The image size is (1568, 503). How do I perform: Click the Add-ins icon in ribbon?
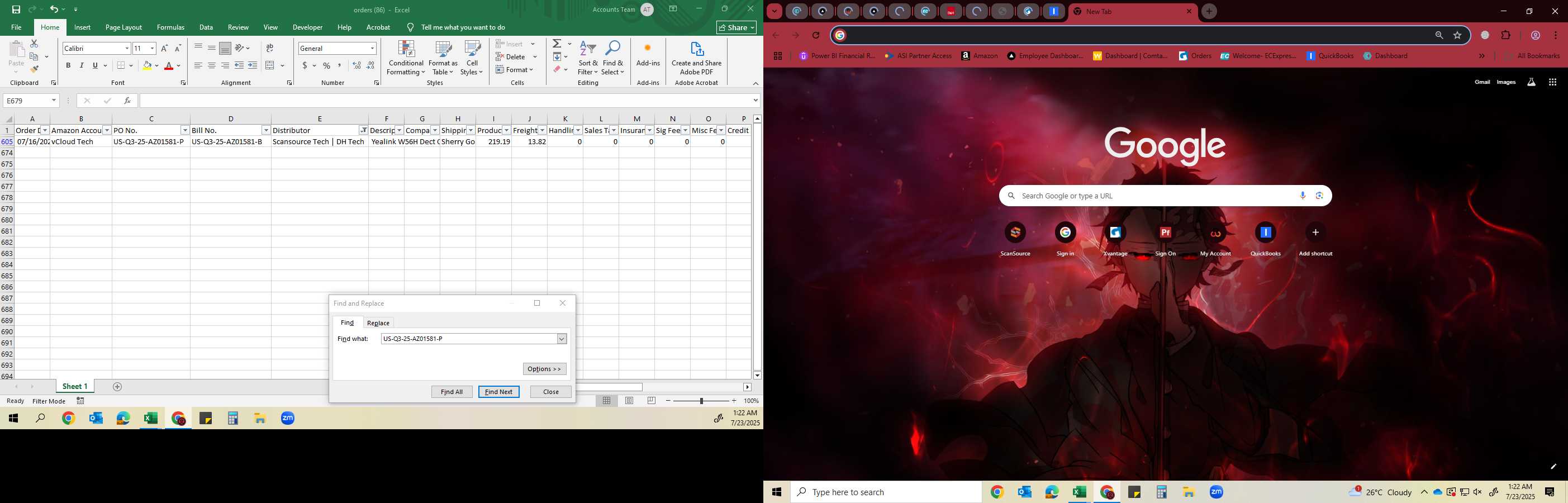coord(648,54)
